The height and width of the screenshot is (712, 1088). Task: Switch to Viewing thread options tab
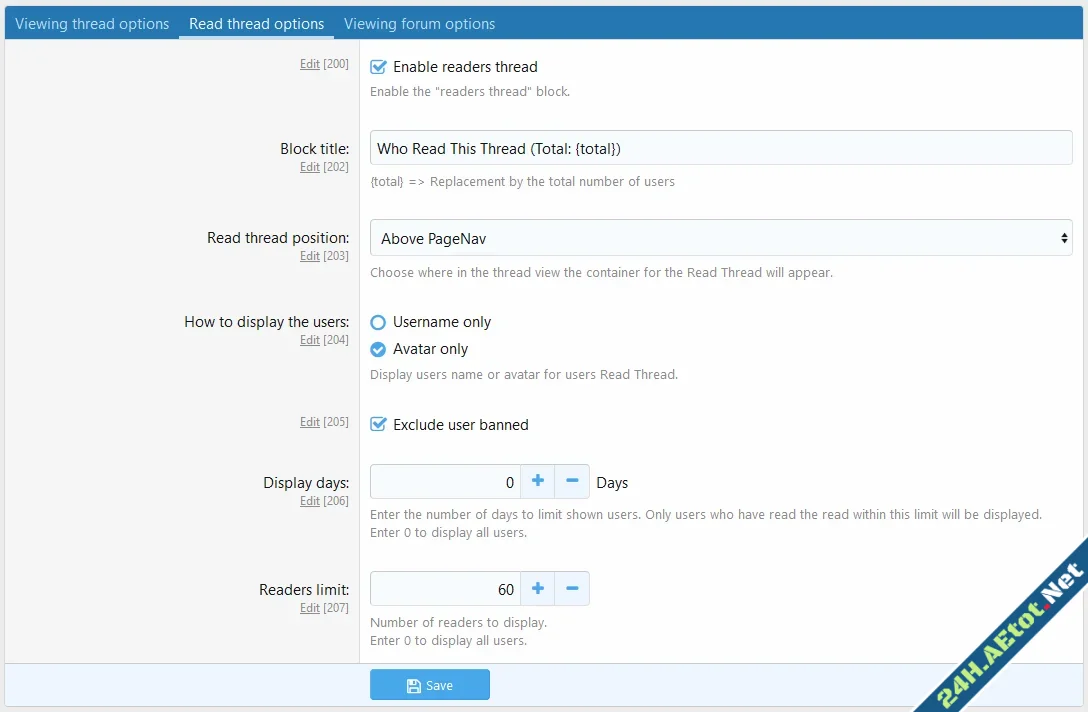tap(92, 24)
